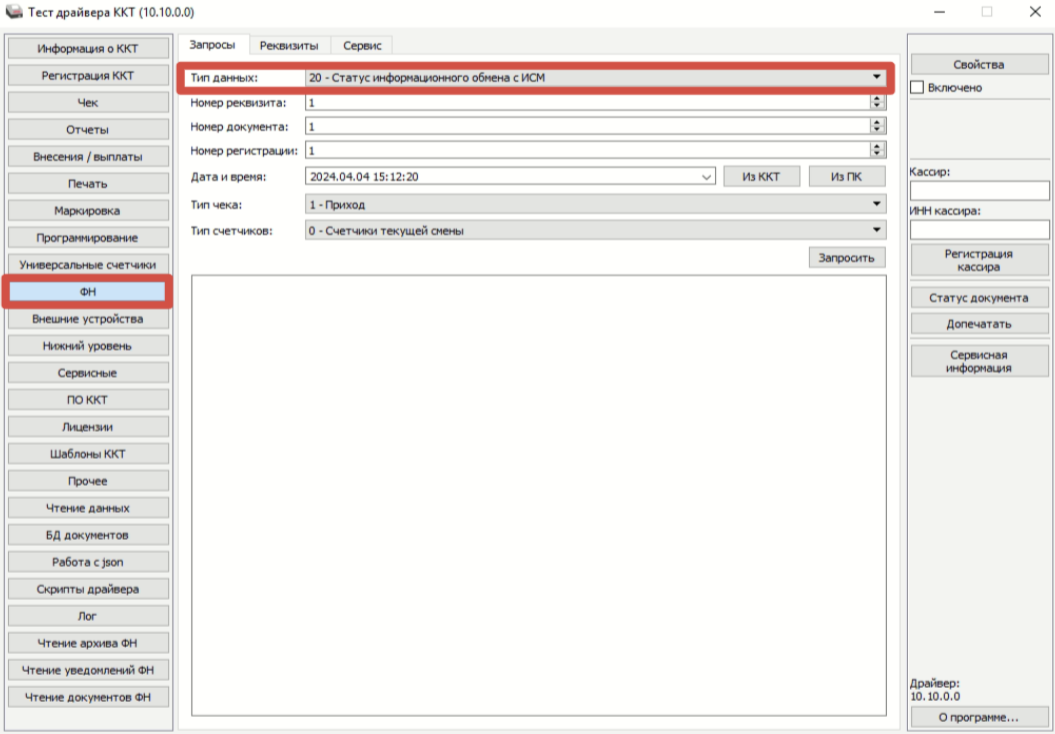Open the Маркировка section
The image size is (1055, 734).
88,211
